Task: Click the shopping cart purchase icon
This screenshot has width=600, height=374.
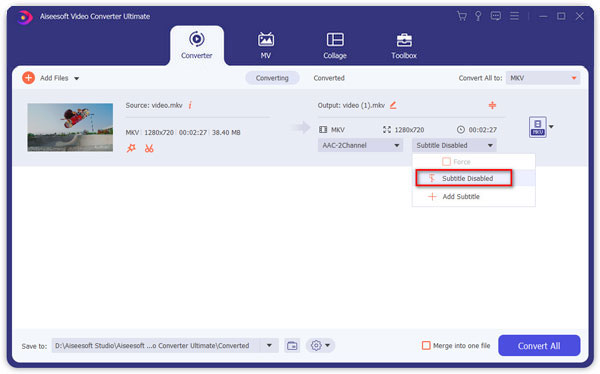Action: click(462, 16)
